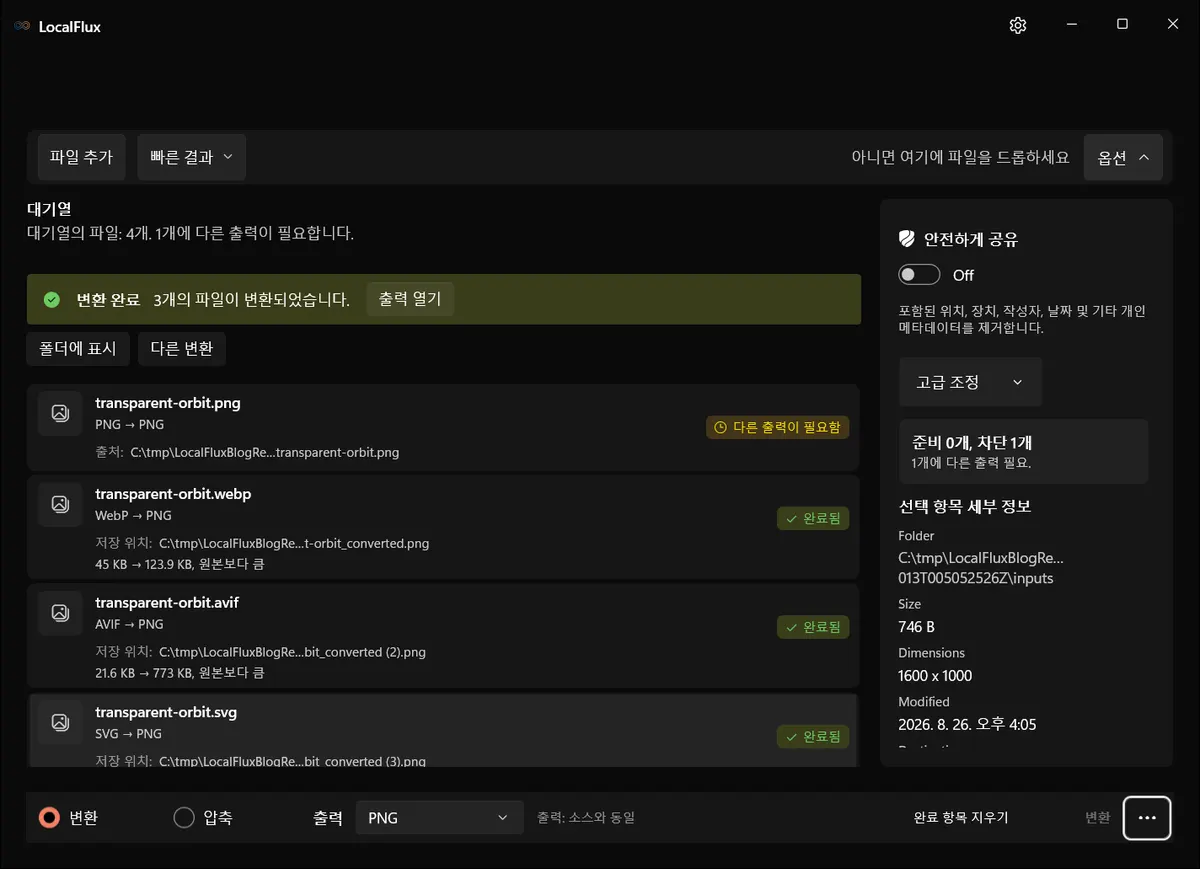The height and width of the screenshot is (869, 1200).
Task: Click the png row source path text
Action: [265, 452]
